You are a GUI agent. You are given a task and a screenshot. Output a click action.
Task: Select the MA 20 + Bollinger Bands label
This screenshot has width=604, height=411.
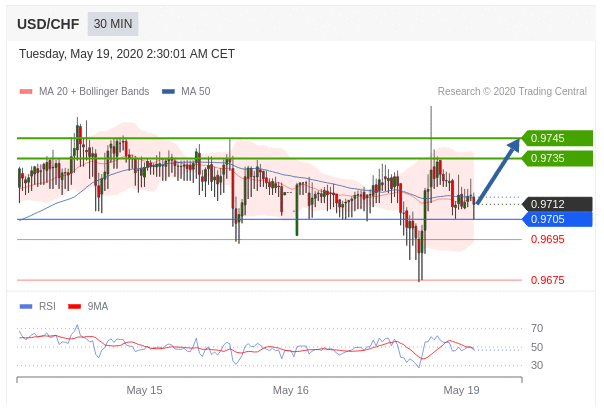94,91
